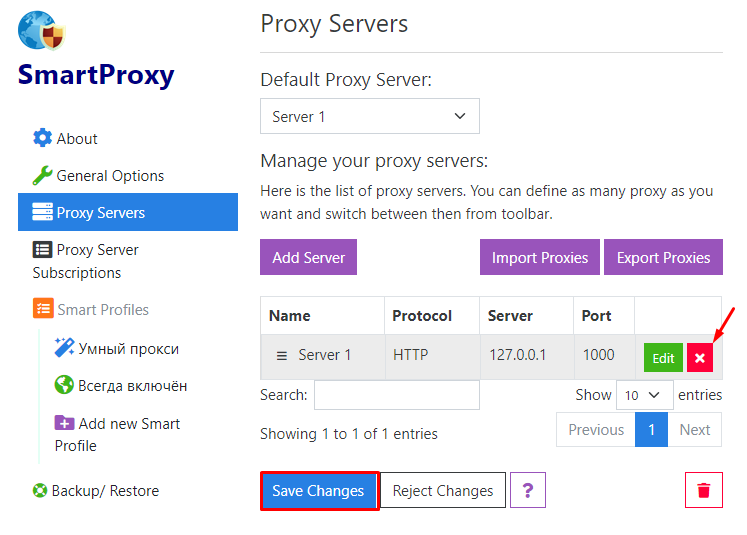Screen dimensions: 747x535
Task: Click the Add Server button
Action: [308, 257]
